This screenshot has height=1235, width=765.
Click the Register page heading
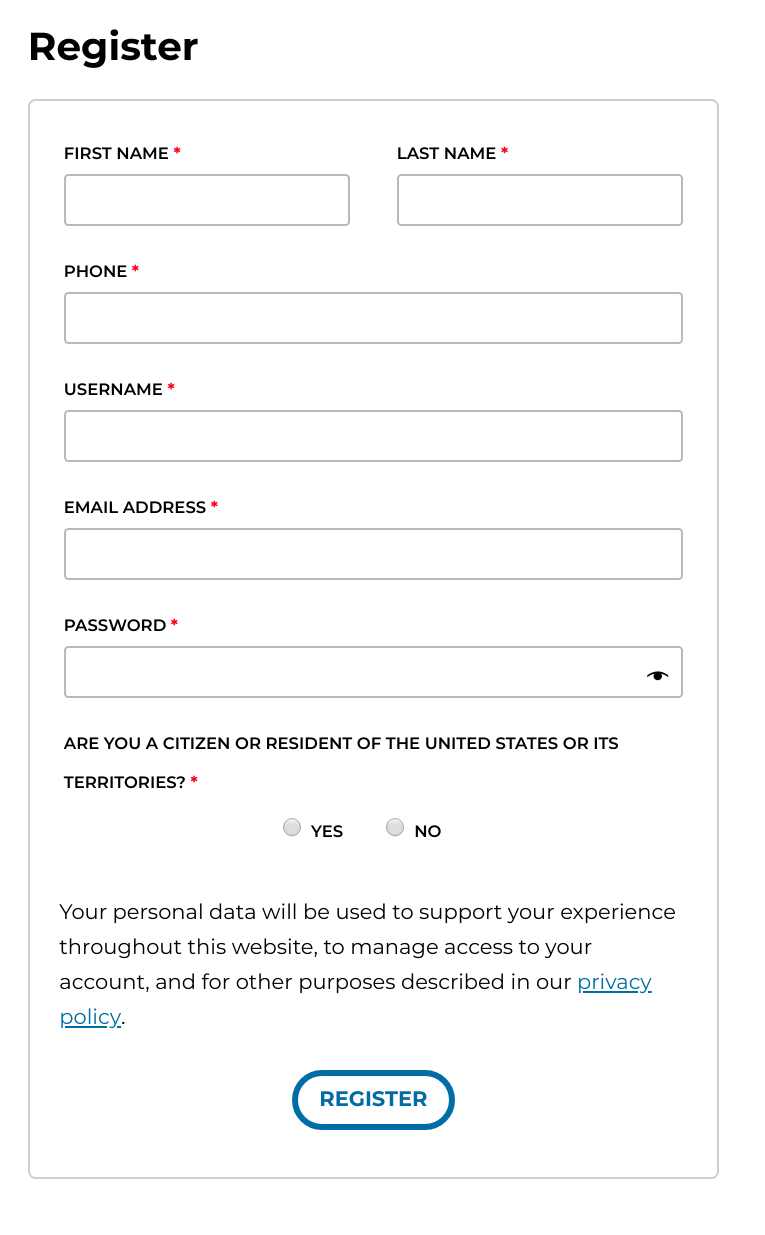click(x=113, y=47)
